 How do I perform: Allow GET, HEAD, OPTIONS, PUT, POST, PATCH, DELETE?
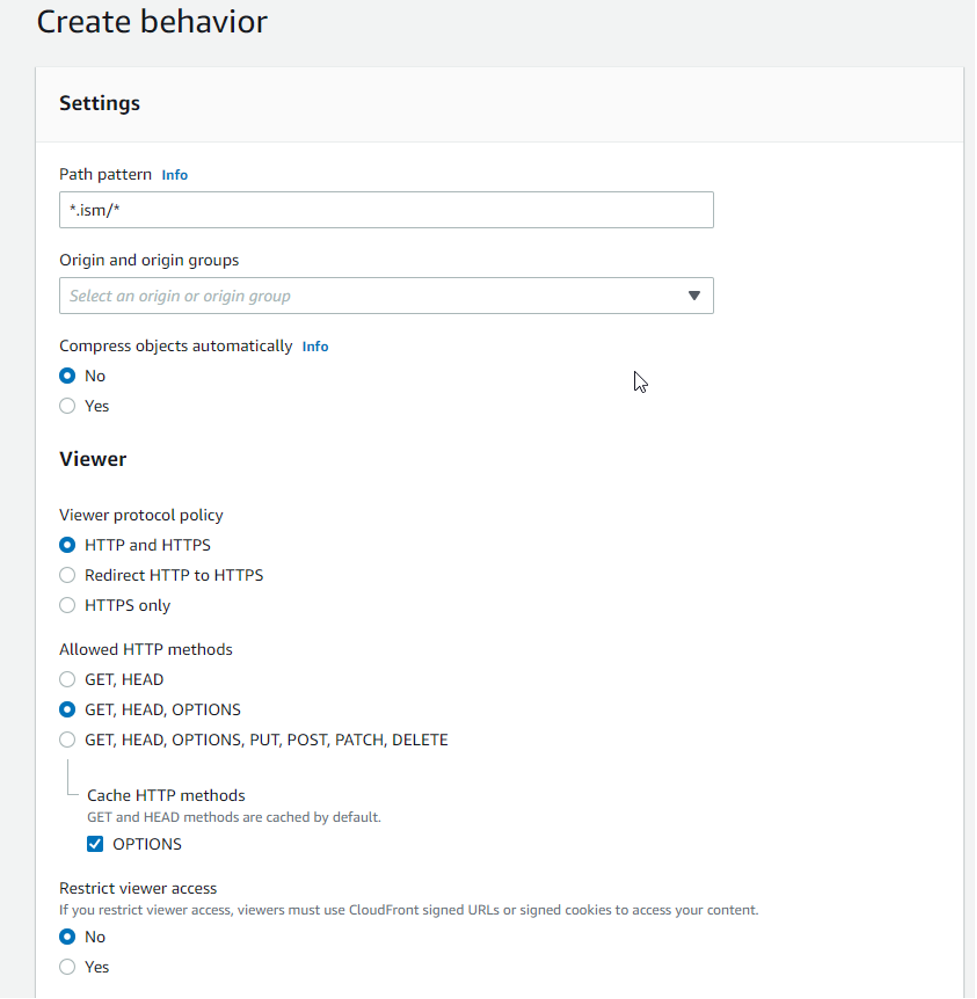pos(66,740)
